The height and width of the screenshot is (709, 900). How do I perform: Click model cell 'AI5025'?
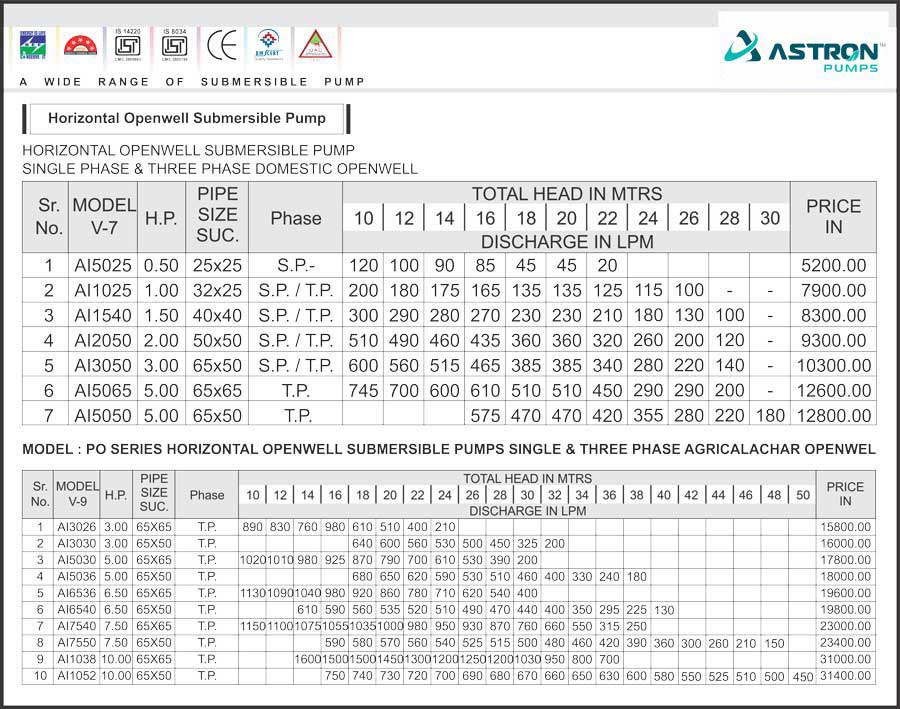(x=103, y=265)
